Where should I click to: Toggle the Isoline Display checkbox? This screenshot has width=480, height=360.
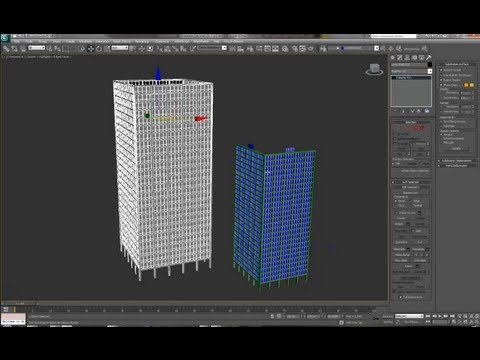coord(441,80)
